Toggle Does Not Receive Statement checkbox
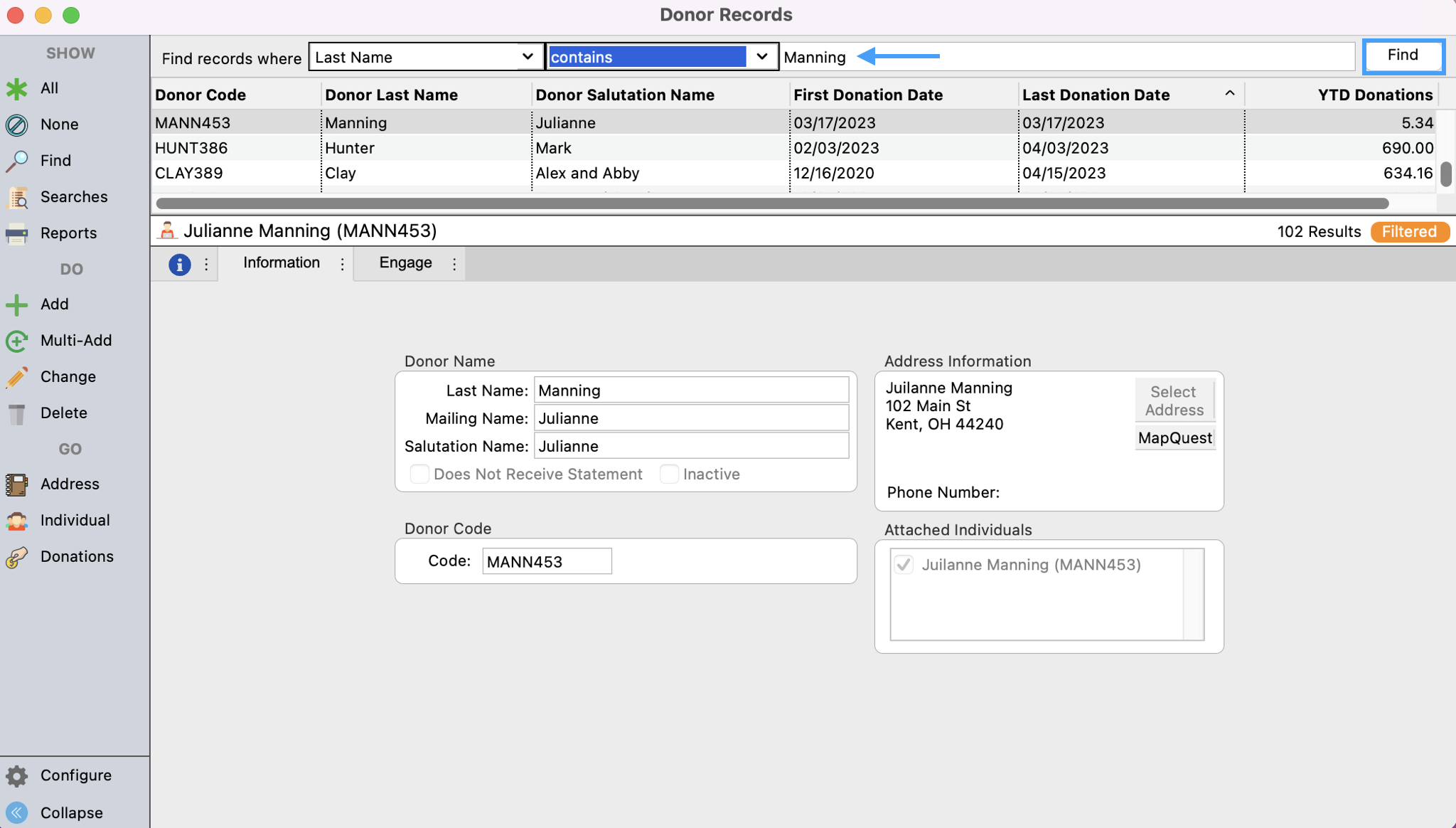1456x828 pixels. 419,474
